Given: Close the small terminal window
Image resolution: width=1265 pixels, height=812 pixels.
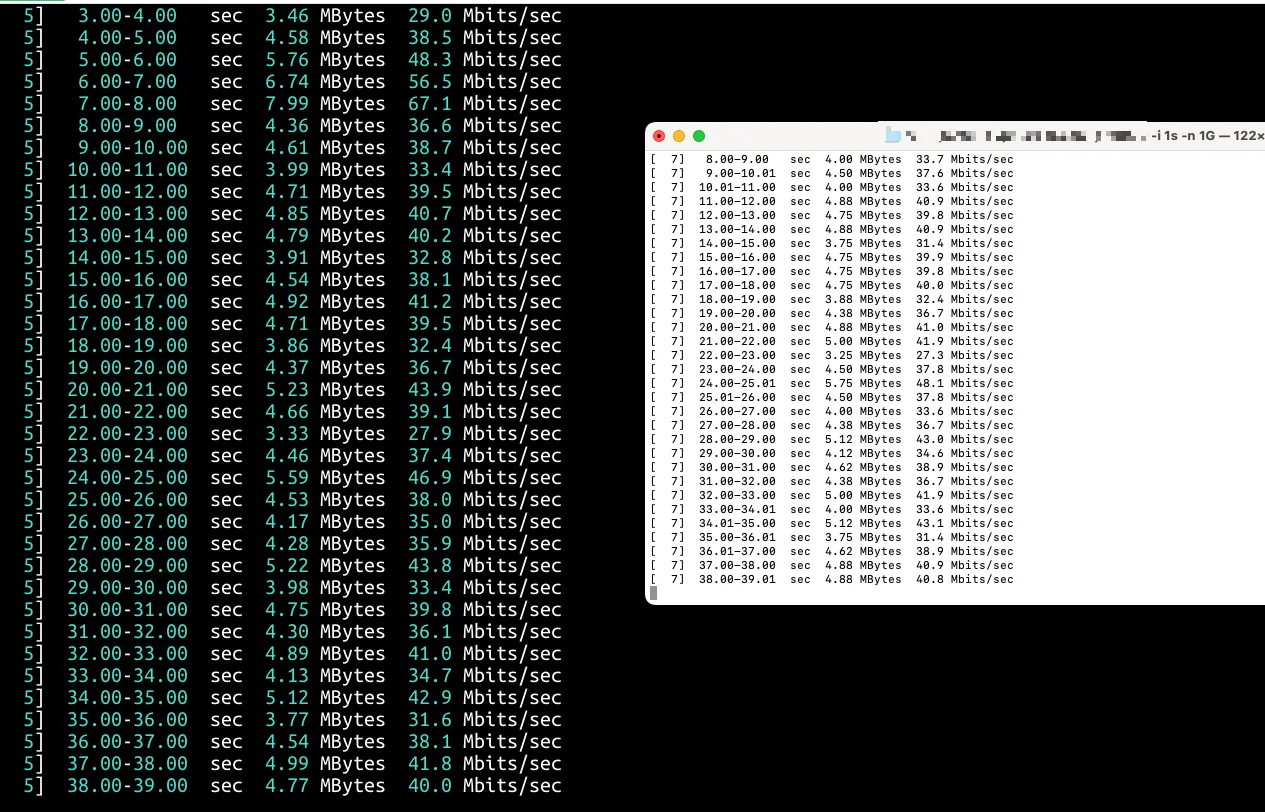Looking at the screenshot, I should point(659,136).
